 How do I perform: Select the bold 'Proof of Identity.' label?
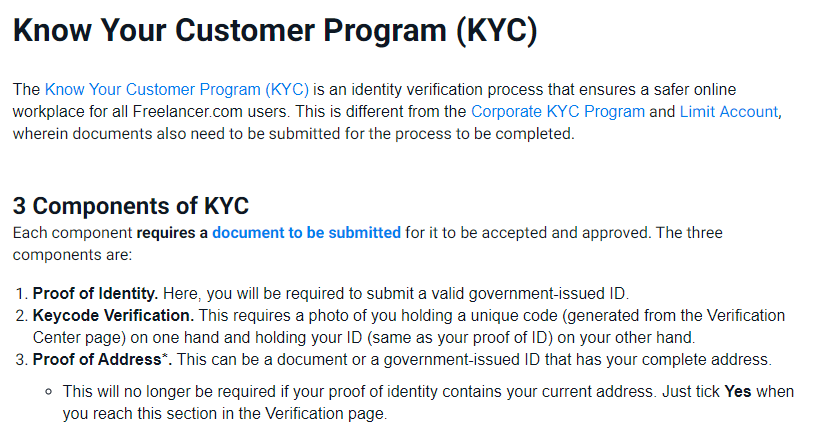(95, 294)
